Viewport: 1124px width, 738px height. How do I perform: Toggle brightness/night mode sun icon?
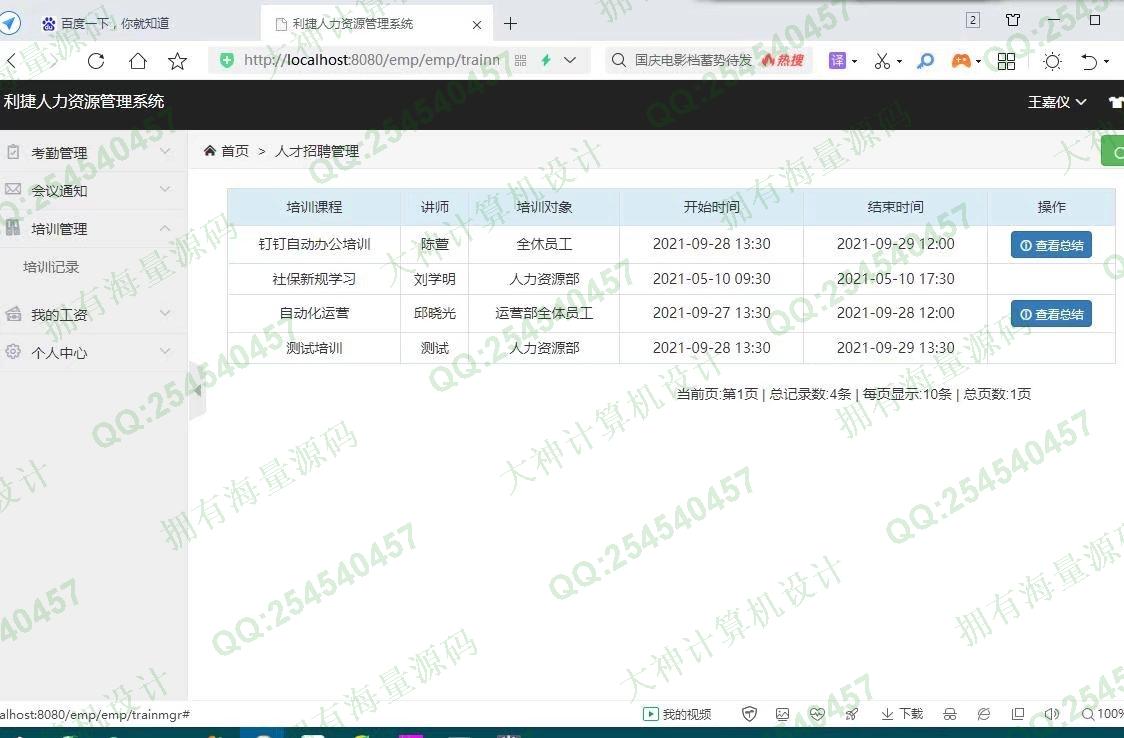[x=1052, y=61]
